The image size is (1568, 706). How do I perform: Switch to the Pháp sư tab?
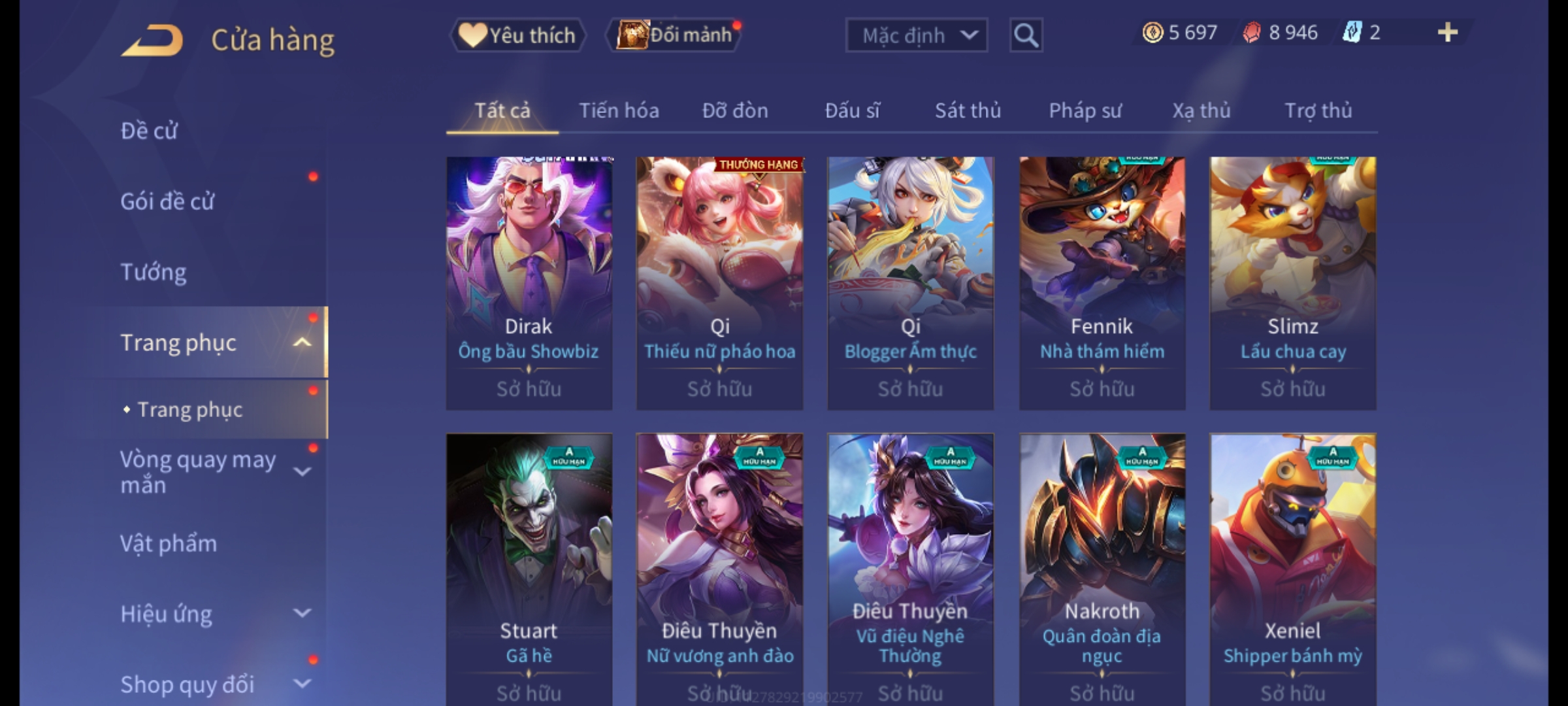coord(1085,110)
